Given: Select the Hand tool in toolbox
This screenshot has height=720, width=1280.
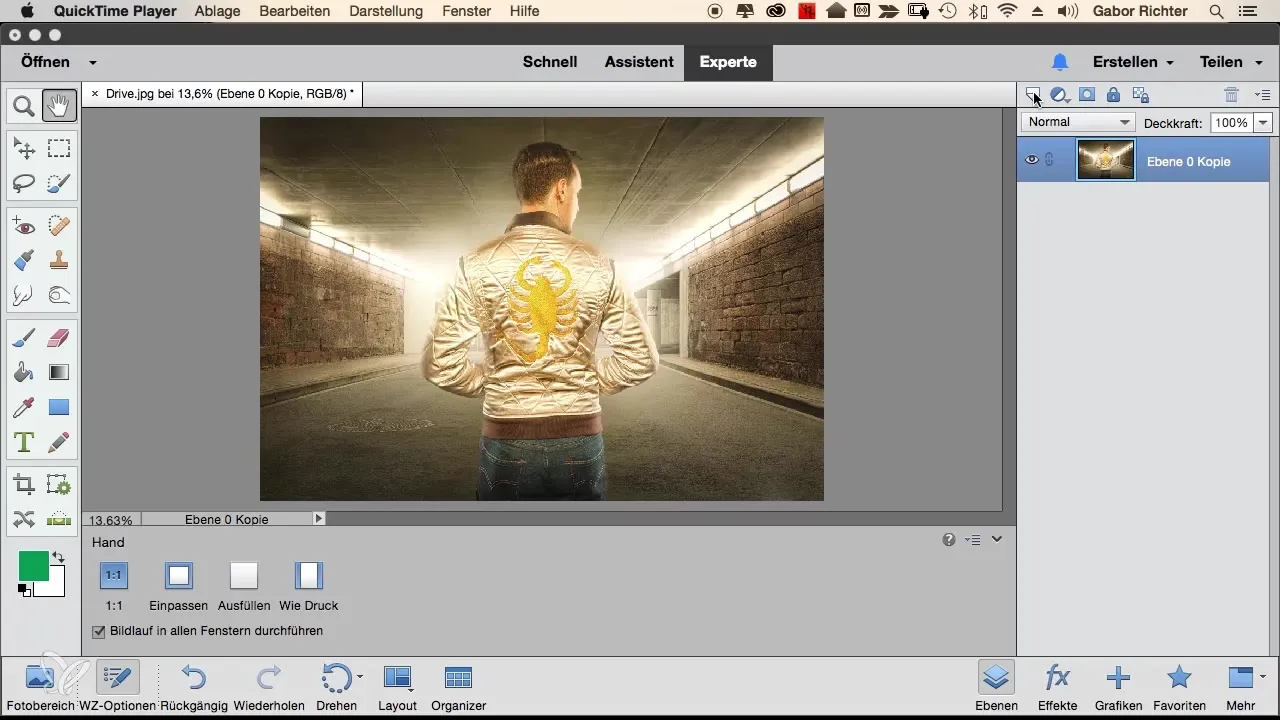Looking at the screenshot, I should point(59,106).
